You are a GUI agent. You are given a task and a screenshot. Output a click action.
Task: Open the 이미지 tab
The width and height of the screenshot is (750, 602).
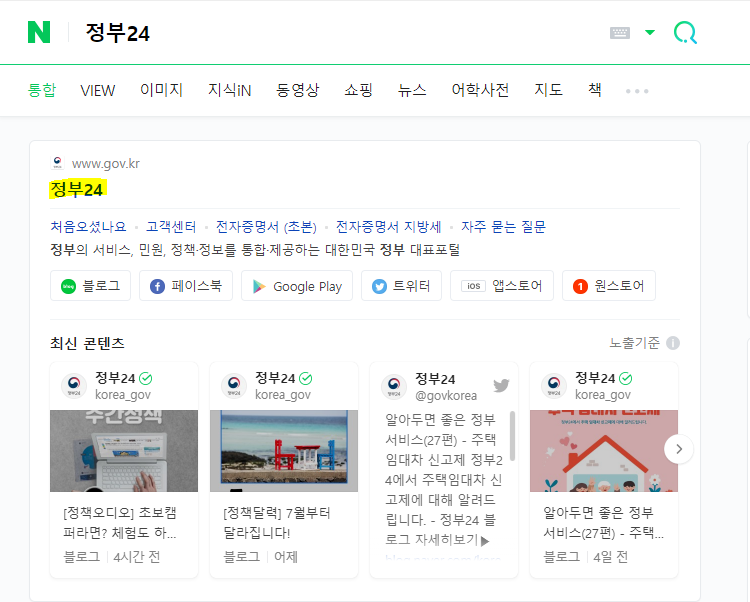pos(161,90)
